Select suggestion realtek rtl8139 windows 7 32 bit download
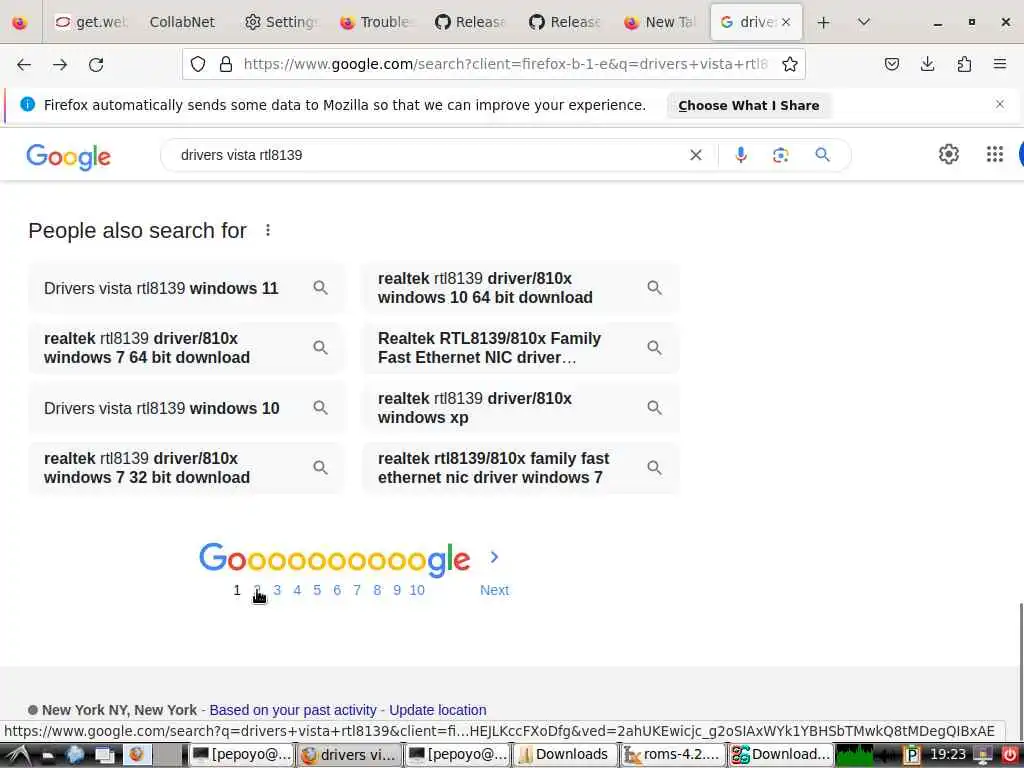Image resolution: width=1024 pixels, height=768 pixels. pyautogui.click(x=186, y=468)
